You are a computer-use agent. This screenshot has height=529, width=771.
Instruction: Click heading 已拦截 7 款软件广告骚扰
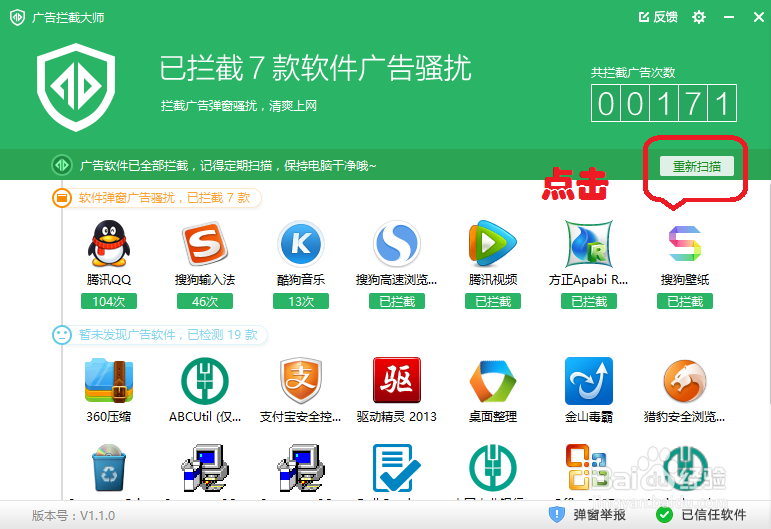(315, 68)
